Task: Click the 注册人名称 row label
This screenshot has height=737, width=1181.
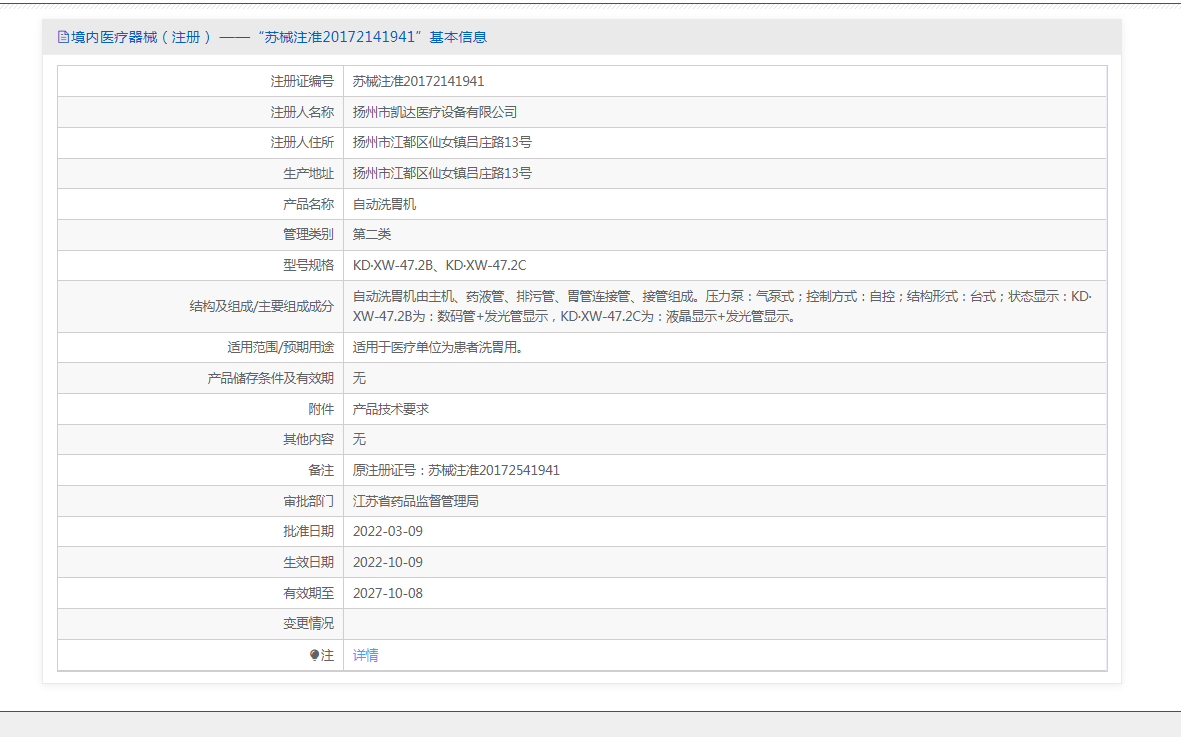Action: click(x=302, y=112)
